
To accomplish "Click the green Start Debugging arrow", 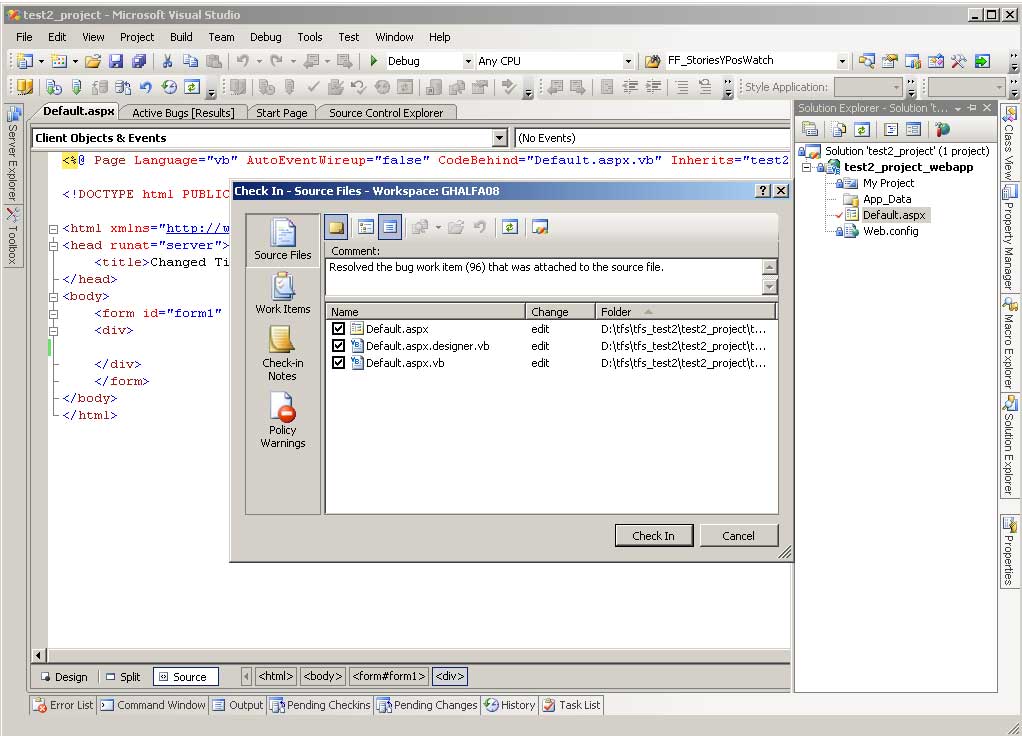I will (373, 61).
